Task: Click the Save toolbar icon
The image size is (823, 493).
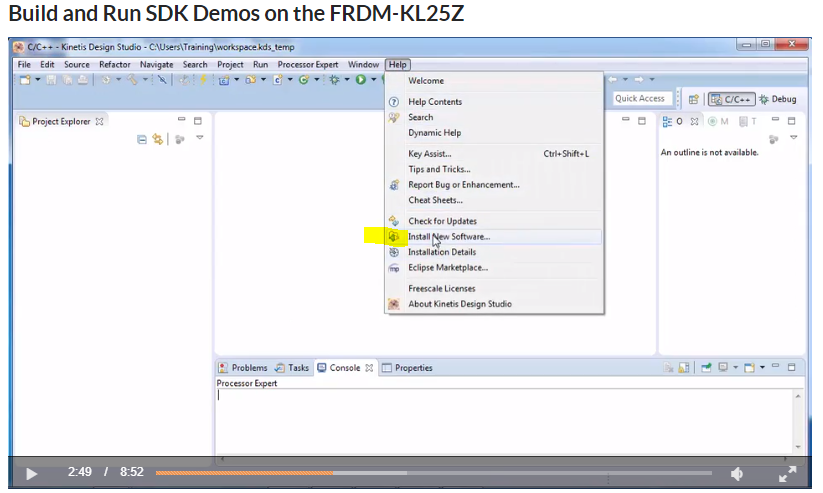Action: [x=51, y=80]
